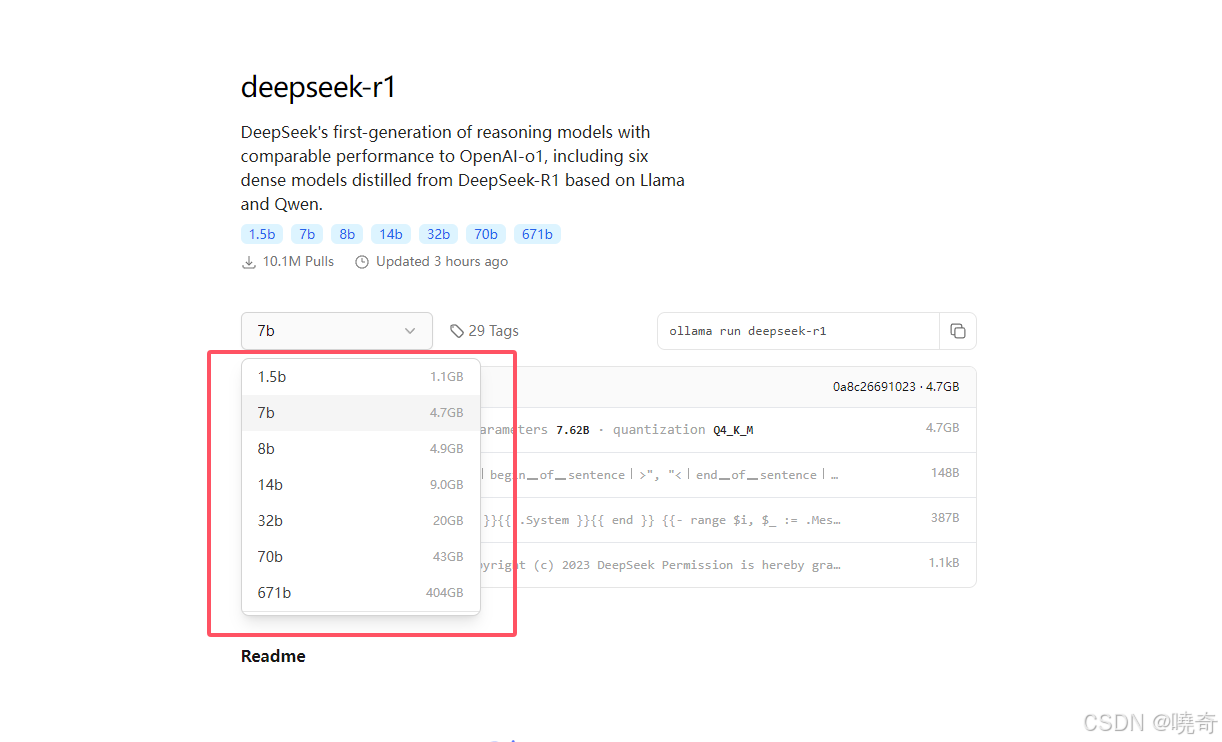The height and width of the screenshot is (742, 1222).
Task: Click the 0a8c26691023 · 4.7GB hash
Action: tap(896, 386)
